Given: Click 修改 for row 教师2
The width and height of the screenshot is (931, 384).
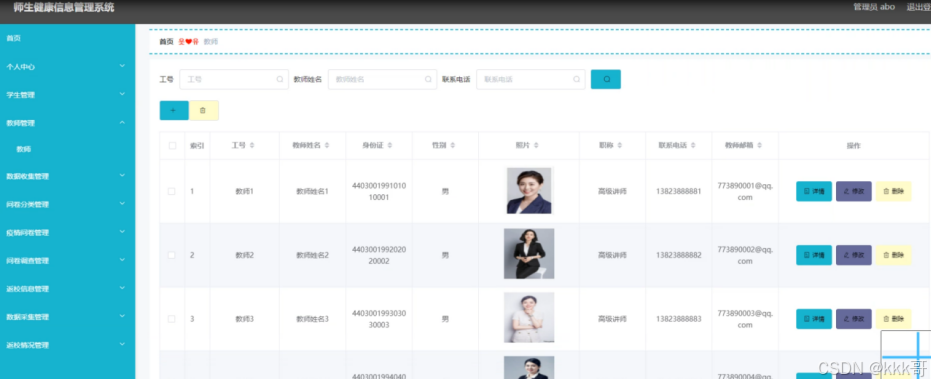Looking at the screenshot, I should 854,255.
